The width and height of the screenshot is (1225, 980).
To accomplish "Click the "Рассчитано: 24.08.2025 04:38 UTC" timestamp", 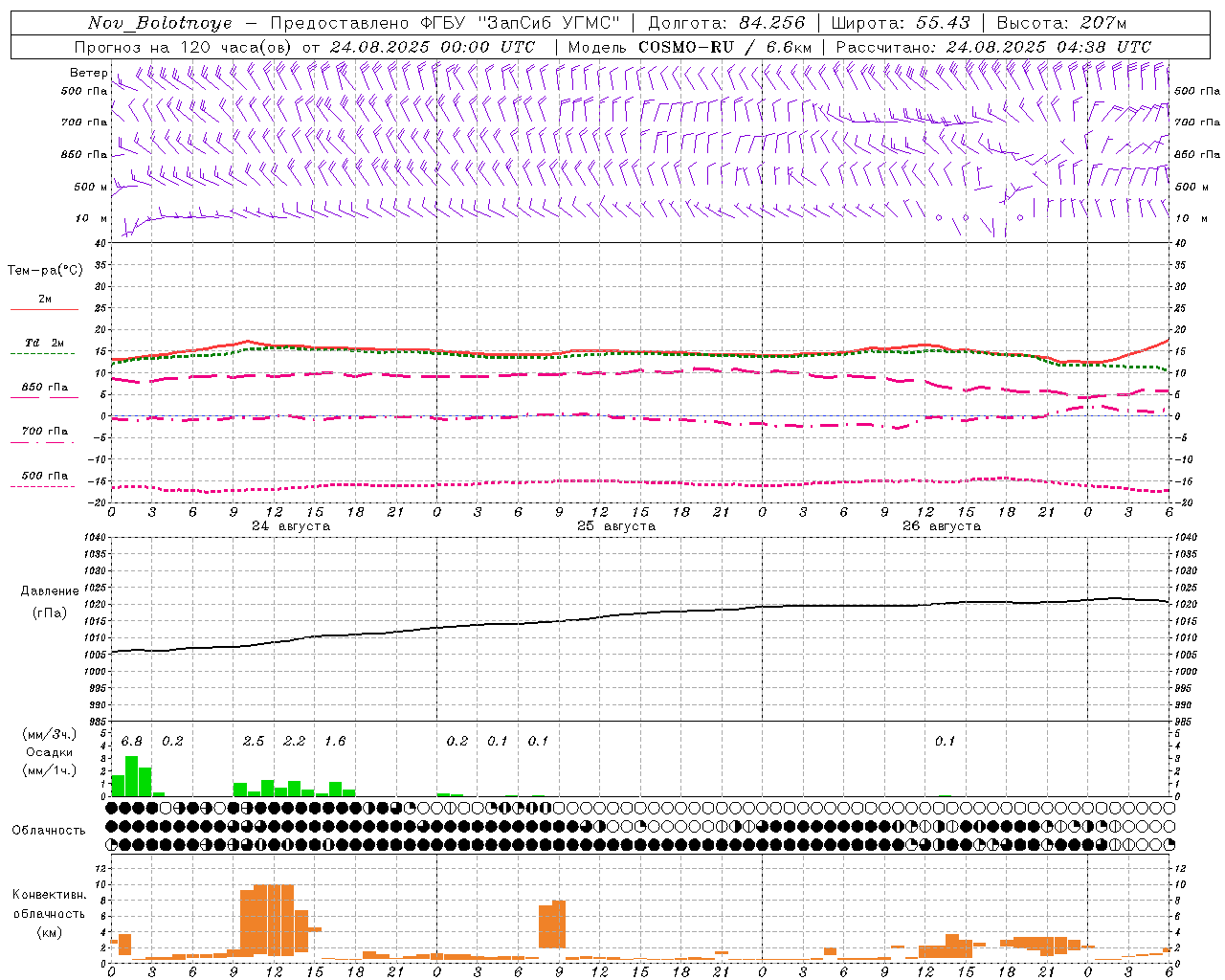I will 993,47.
